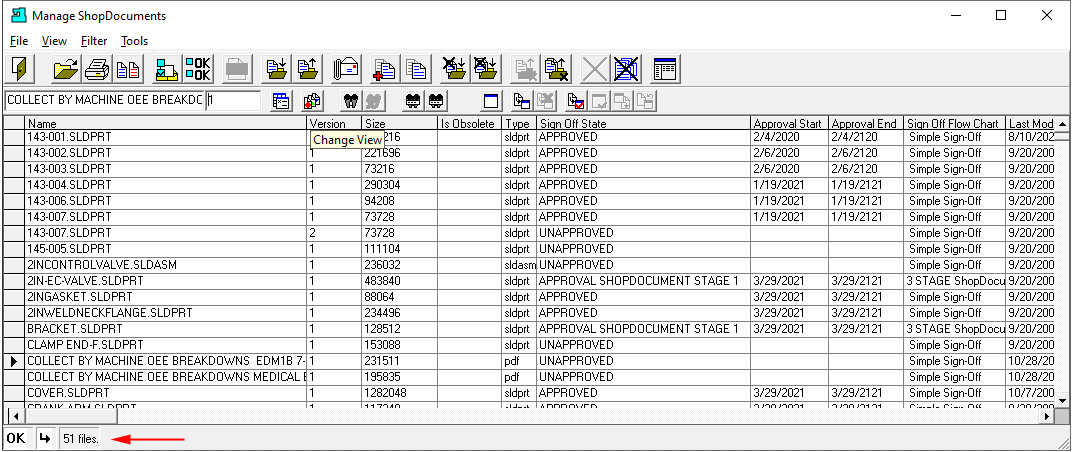
Task: Sort by the Version column header
Action: point(335,124)
